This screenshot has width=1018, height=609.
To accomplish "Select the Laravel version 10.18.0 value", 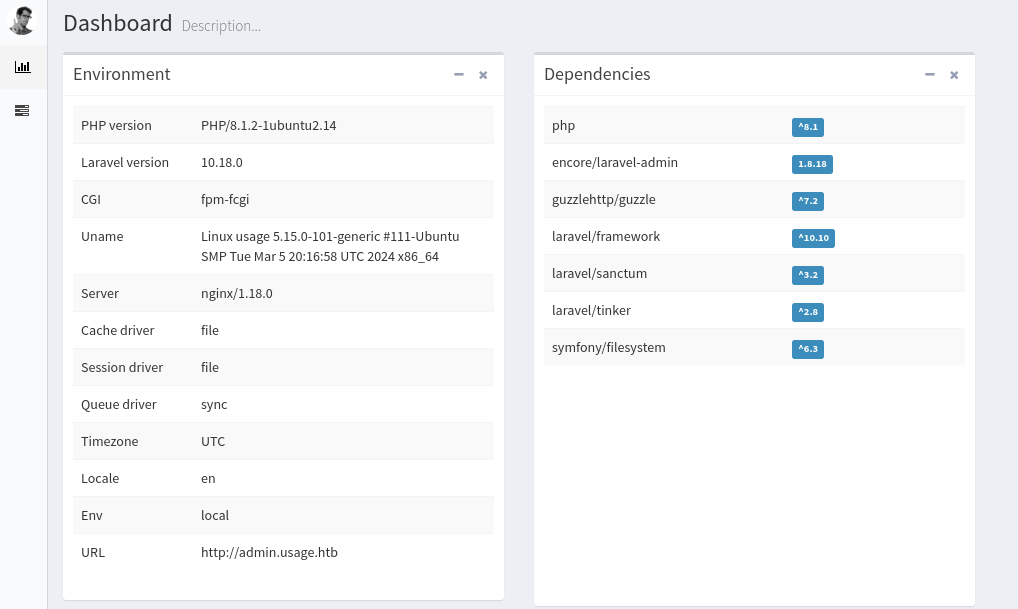I will click(x=221, y=162).
